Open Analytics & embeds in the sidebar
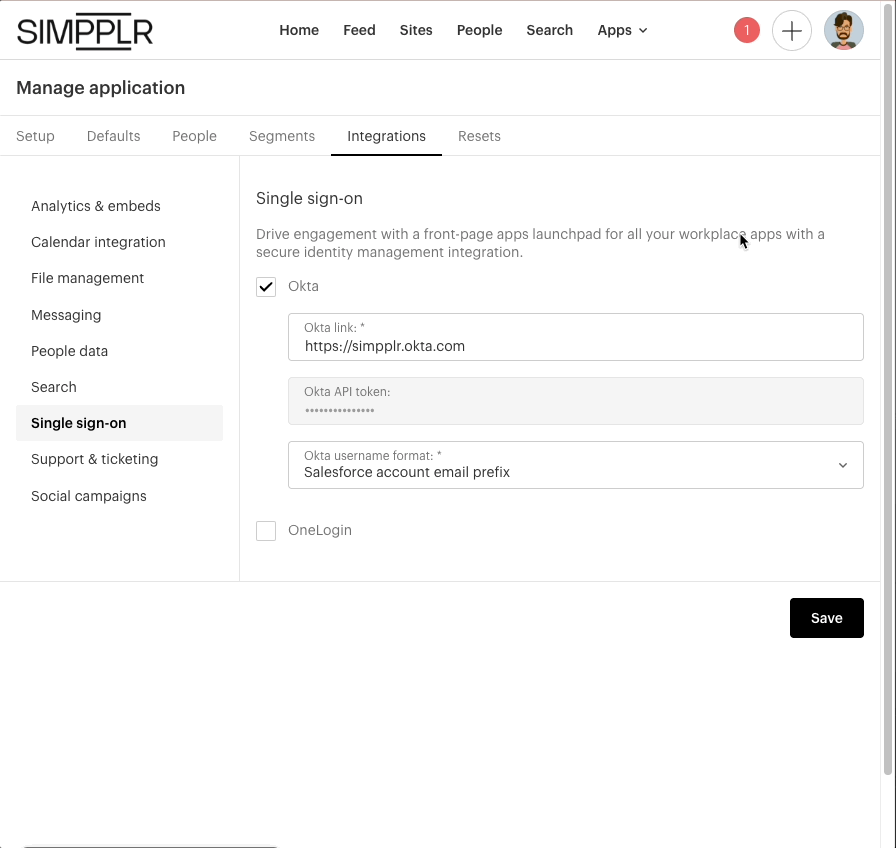 (96, 206)
